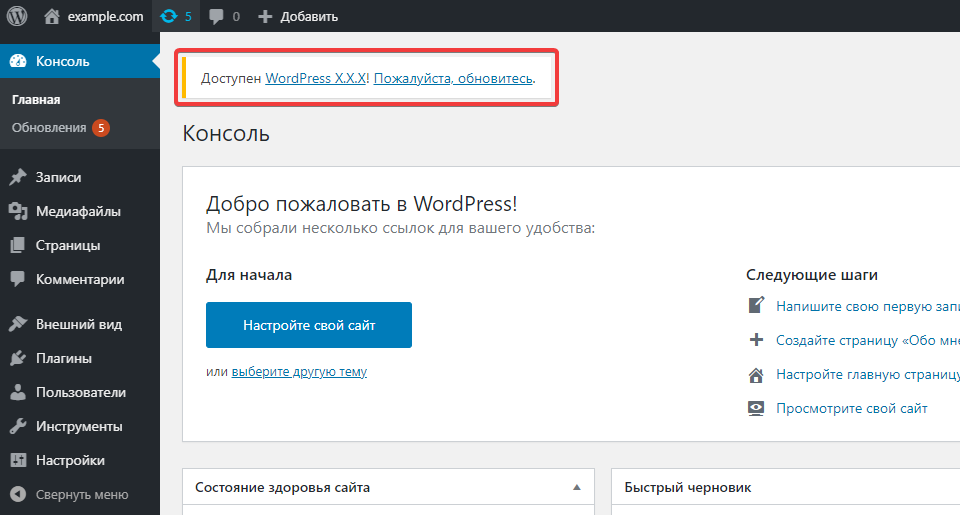Click the plus icon by Создайте страницу

756,340
